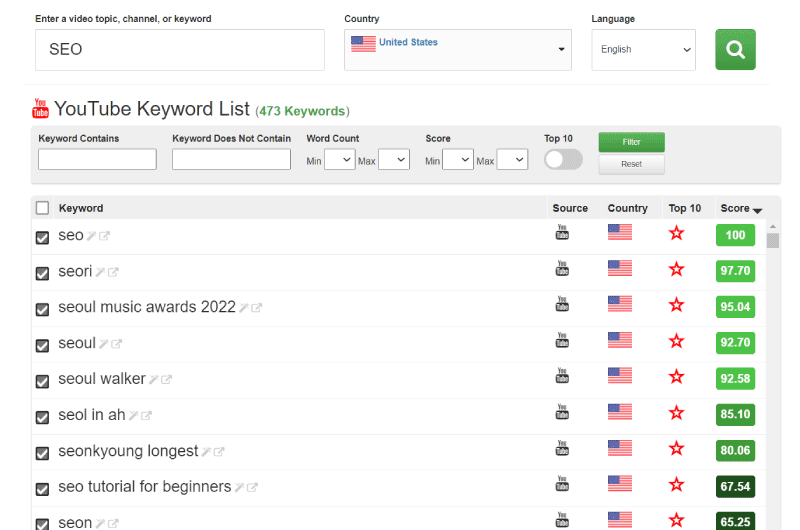Viewport: 800px width, 530px height.
Task: Open the Language dropdown showing English
Action: (x=643, y=49)
